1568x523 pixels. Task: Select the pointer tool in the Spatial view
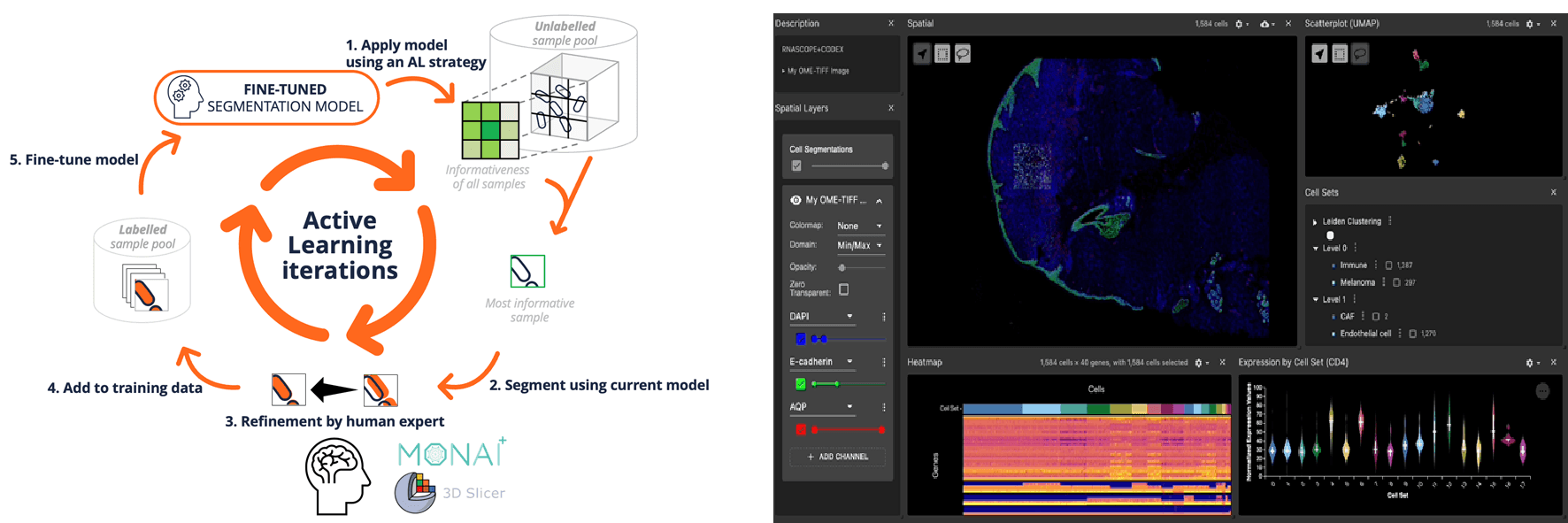click(923, 54)
